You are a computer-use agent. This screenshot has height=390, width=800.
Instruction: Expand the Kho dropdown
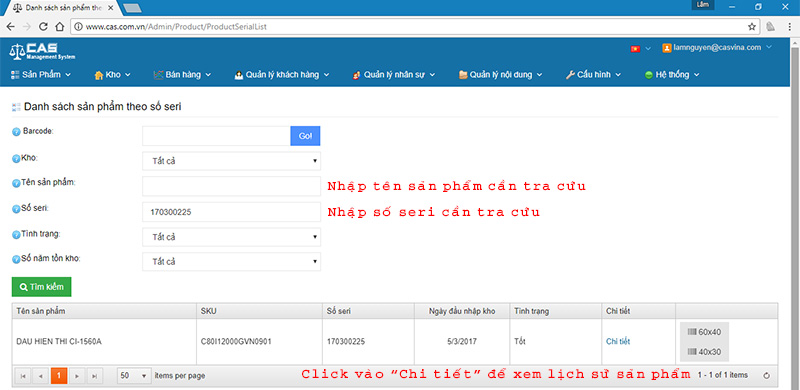[232, 161]
